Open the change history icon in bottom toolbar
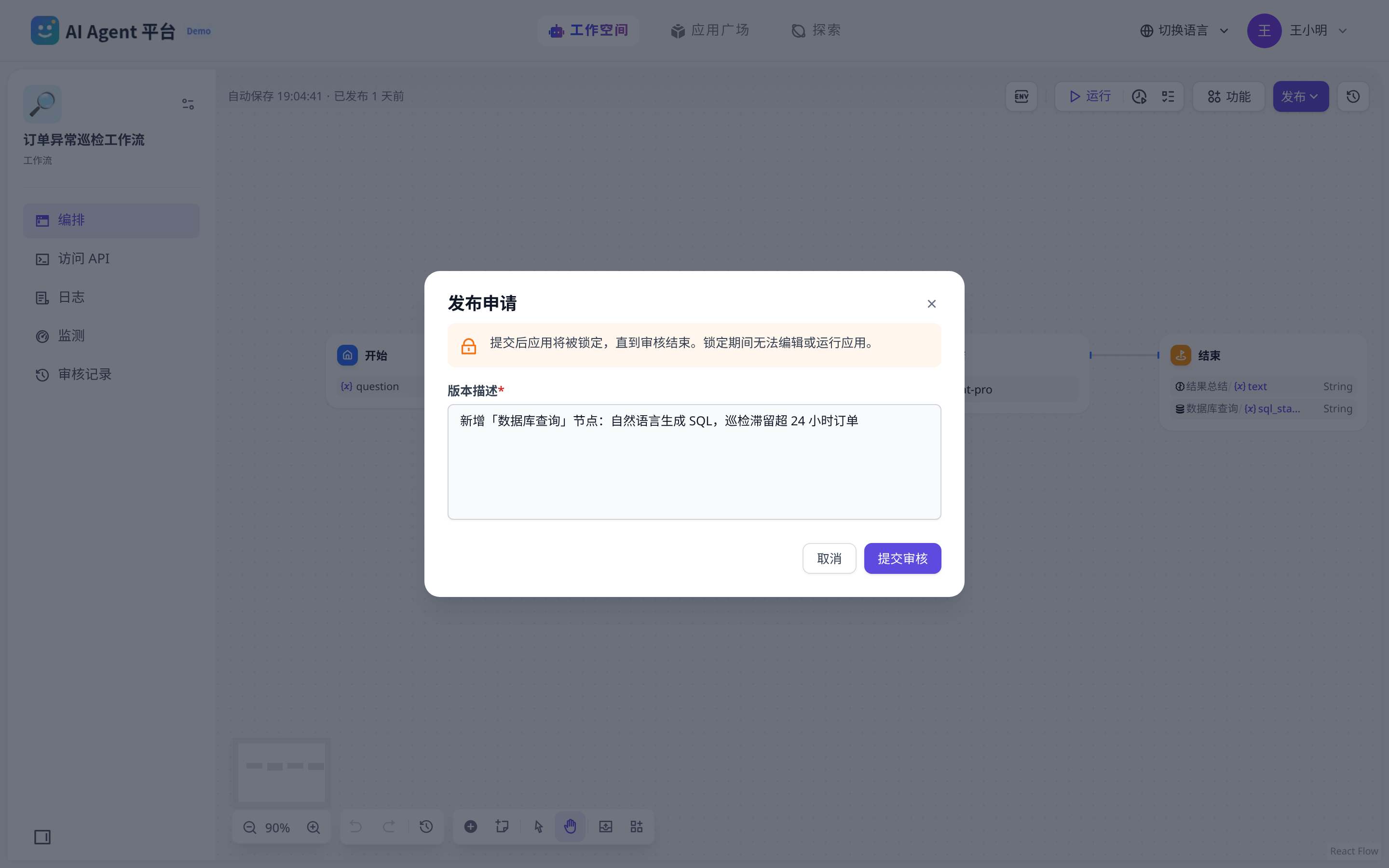 point(426,827)
